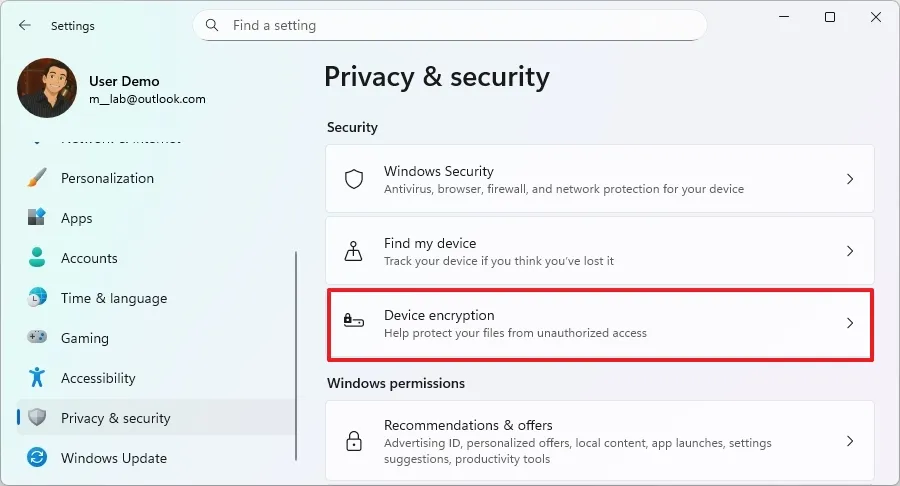The width and height of the screenshot is (900, 486).
Task: Go to Windows Update section
Action: (113, 458)
